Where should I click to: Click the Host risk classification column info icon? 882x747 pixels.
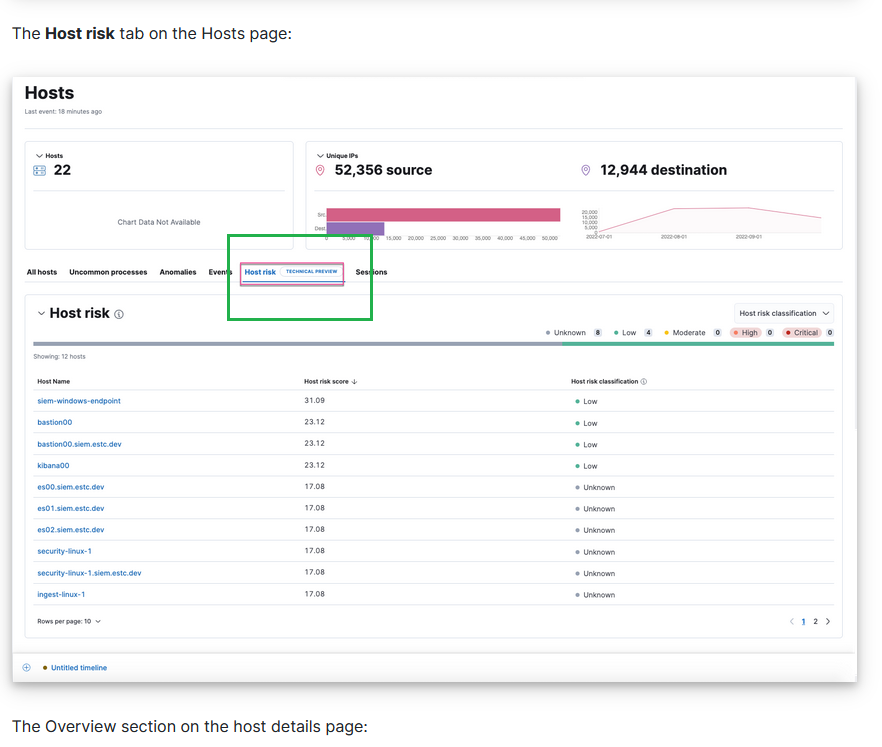click(x=644, y=381)
